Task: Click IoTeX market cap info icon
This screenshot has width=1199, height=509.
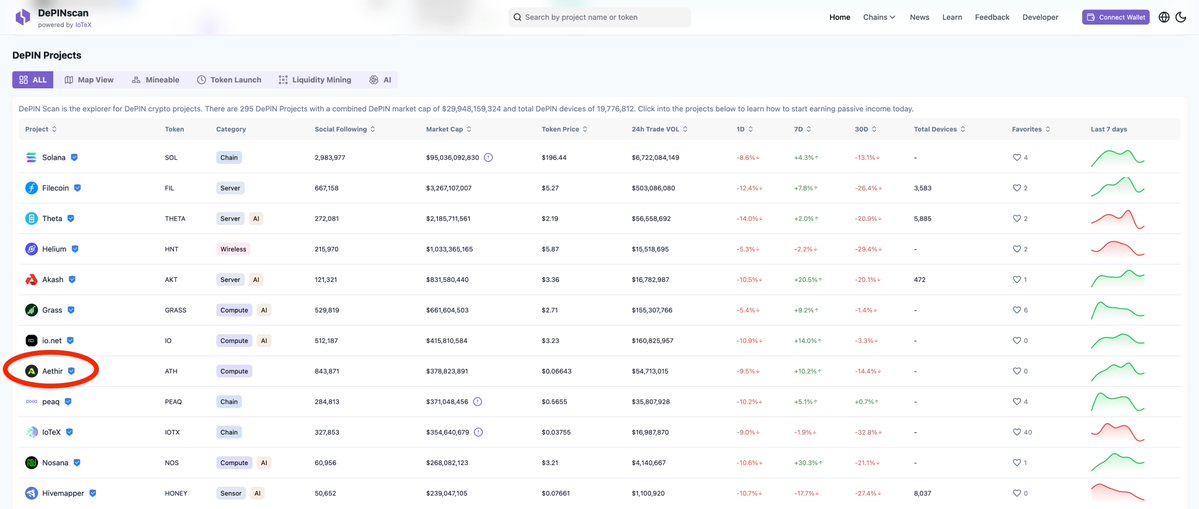Action: 478,432
